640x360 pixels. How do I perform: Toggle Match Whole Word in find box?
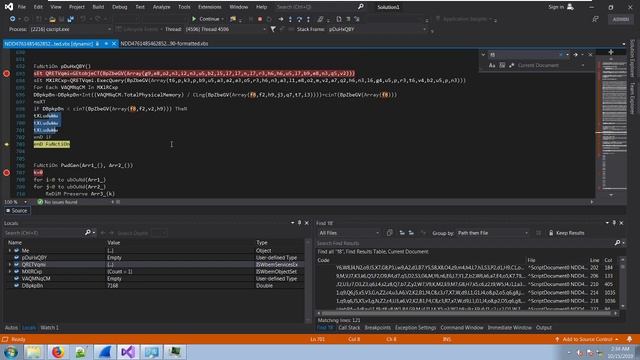click(502, 65)
